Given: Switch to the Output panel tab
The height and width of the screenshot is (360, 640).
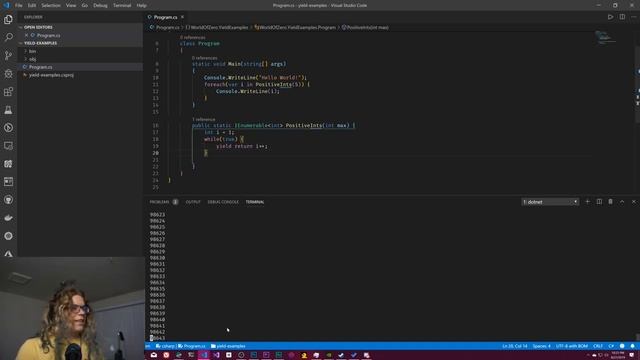Looking at the screenshot, I should tap(193, 202).
